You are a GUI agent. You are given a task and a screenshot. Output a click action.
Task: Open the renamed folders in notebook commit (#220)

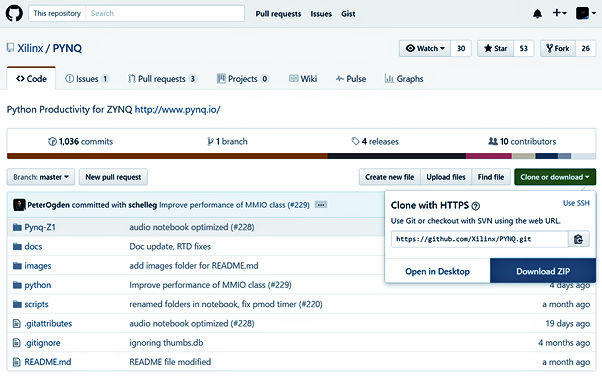[x=226, y=304]
